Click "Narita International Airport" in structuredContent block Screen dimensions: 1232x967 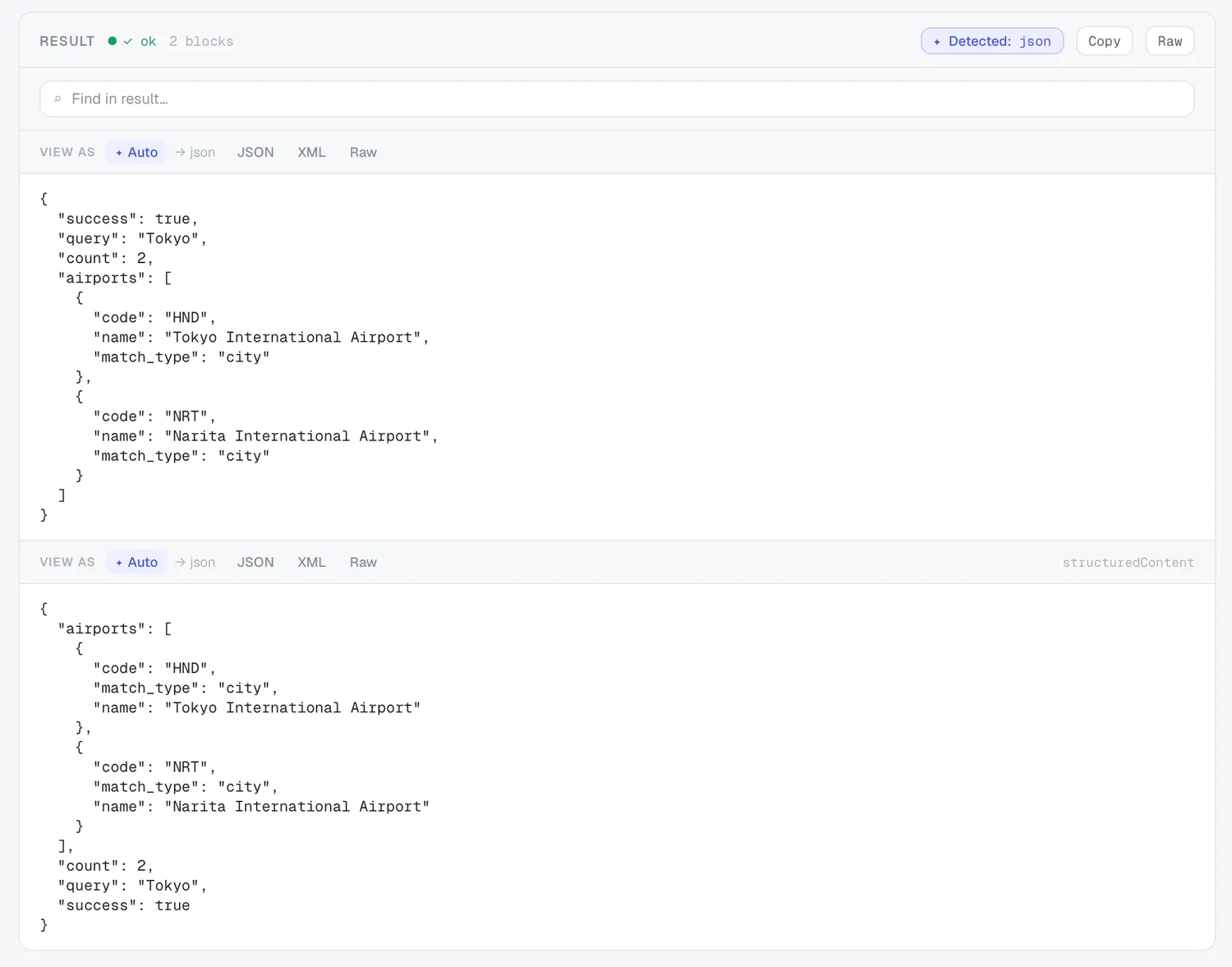(x=297, y=807)
